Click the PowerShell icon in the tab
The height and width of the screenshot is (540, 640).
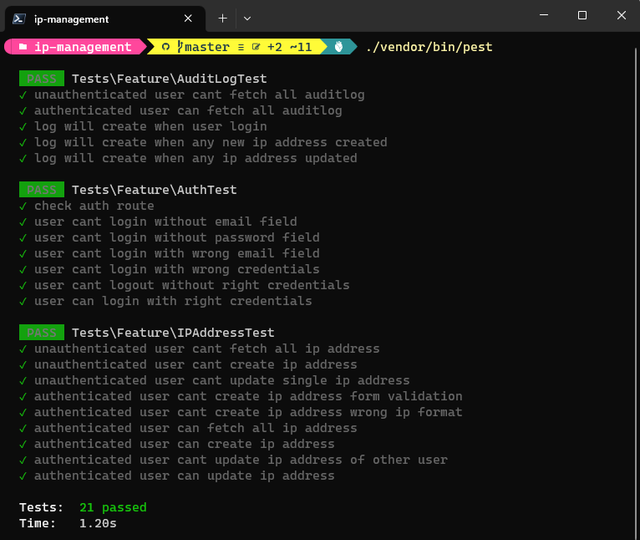[19, 19]
